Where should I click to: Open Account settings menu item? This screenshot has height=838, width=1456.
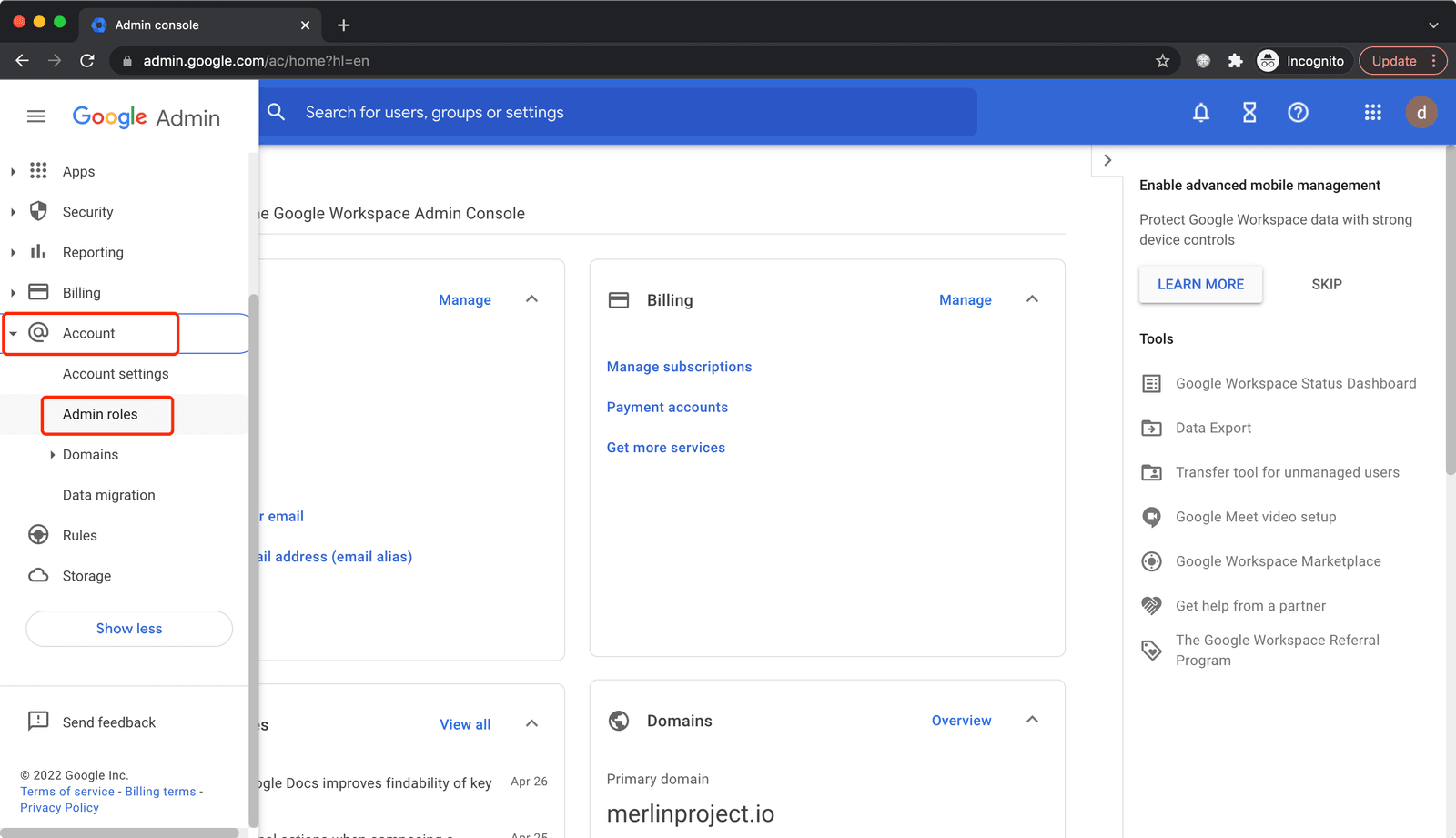tap(116, 374)
